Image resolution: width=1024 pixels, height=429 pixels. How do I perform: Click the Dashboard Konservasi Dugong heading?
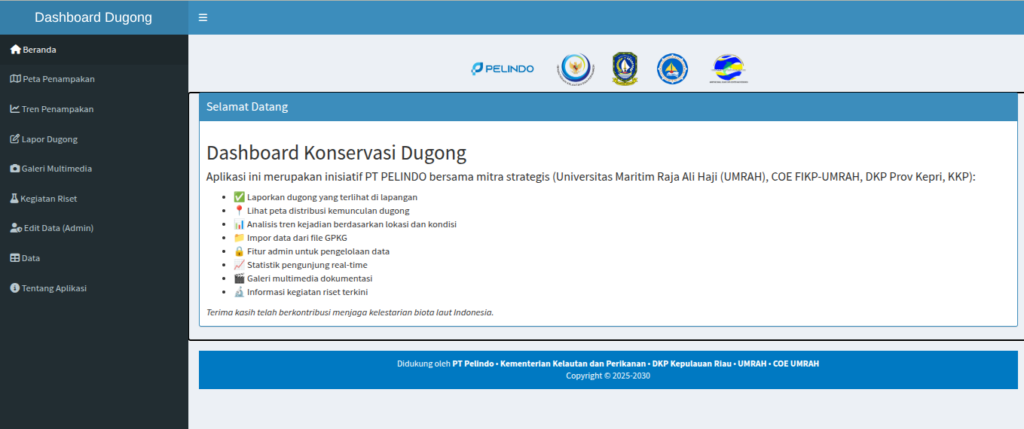[x=336, y=153]
